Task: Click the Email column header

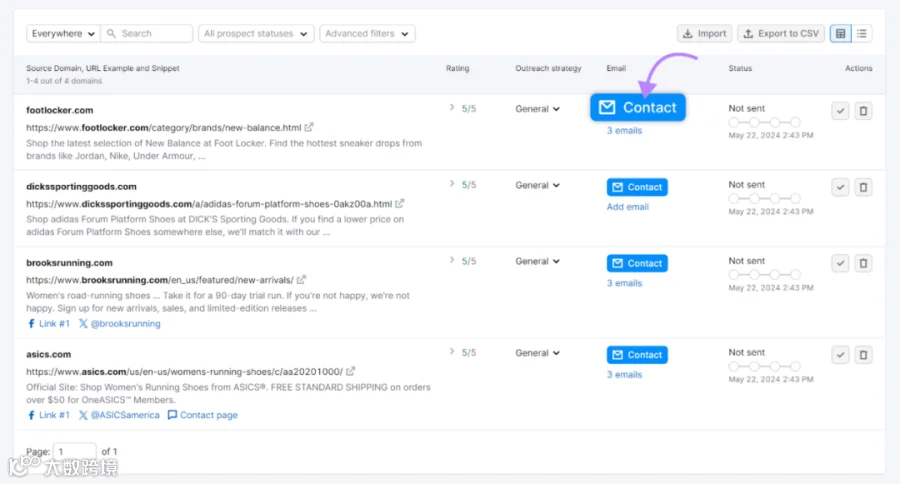Action: click(616, 68)
